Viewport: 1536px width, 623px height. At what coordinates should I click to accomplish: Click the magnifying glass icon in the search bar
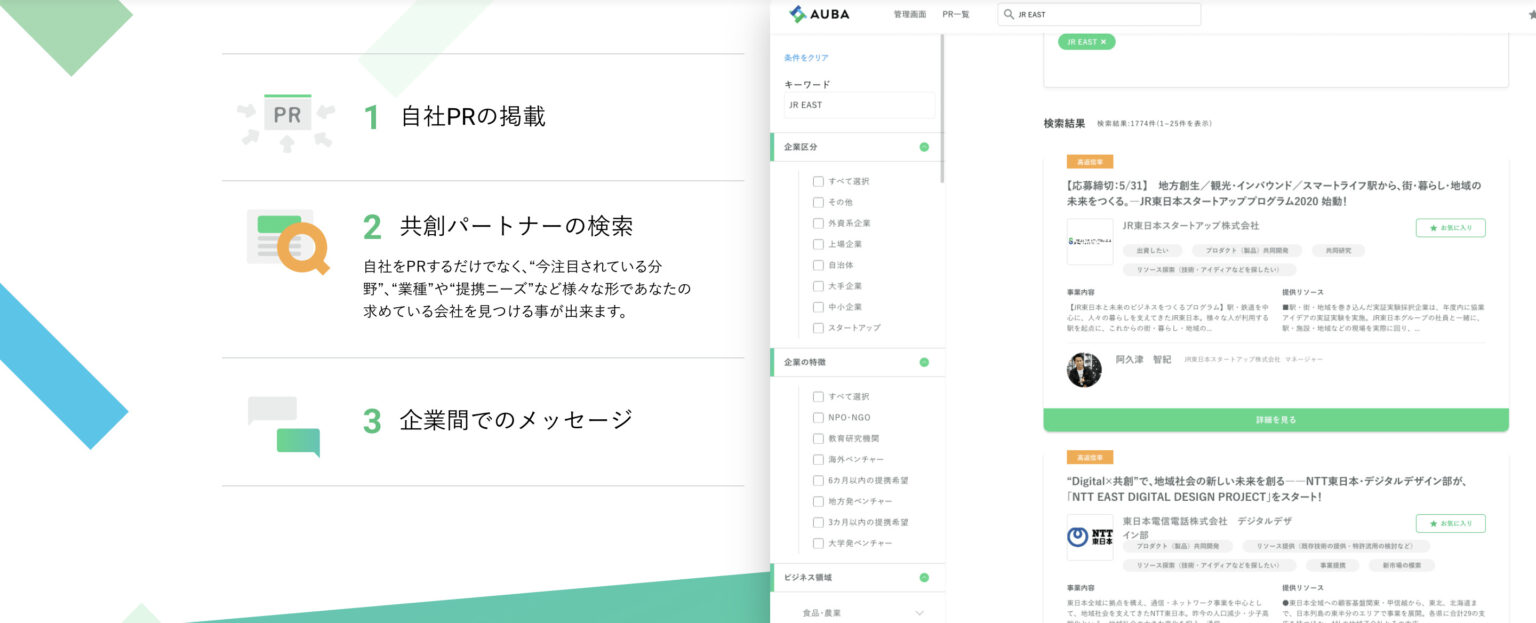[x=1008, y=14]
